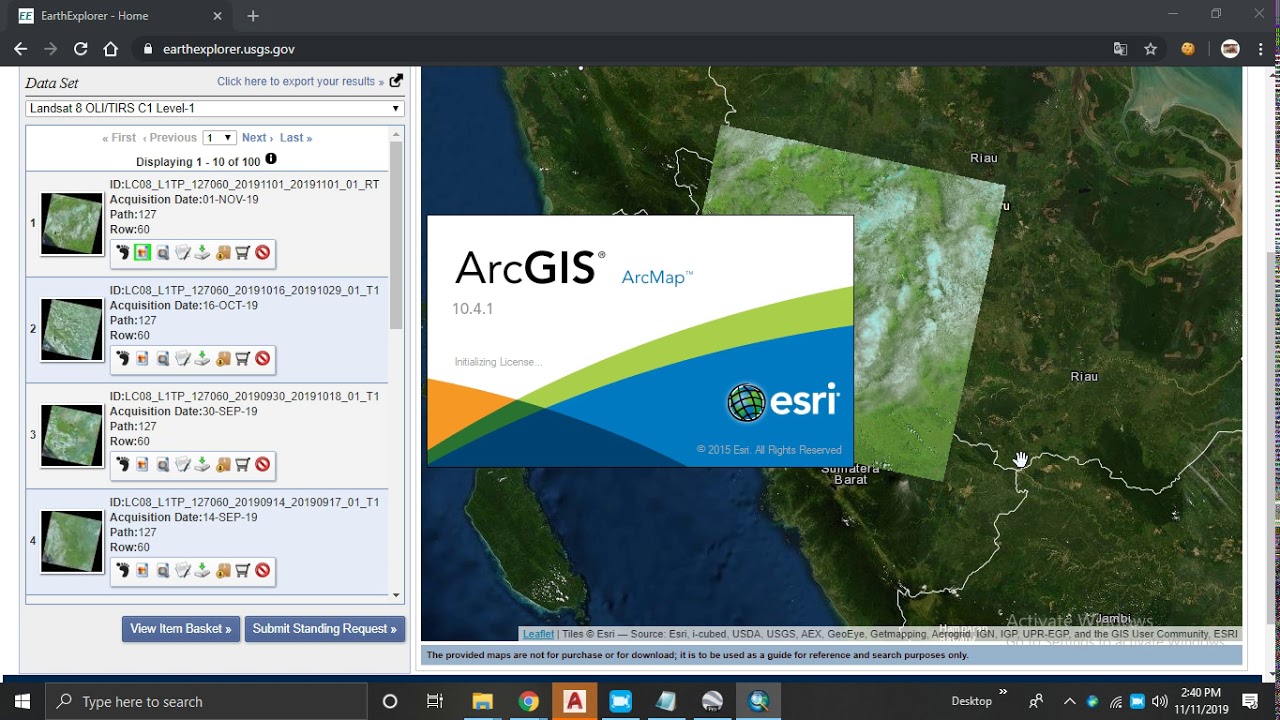Go to the Next results page
Screen dimensions: 1280x720
(x=257, y=138)
